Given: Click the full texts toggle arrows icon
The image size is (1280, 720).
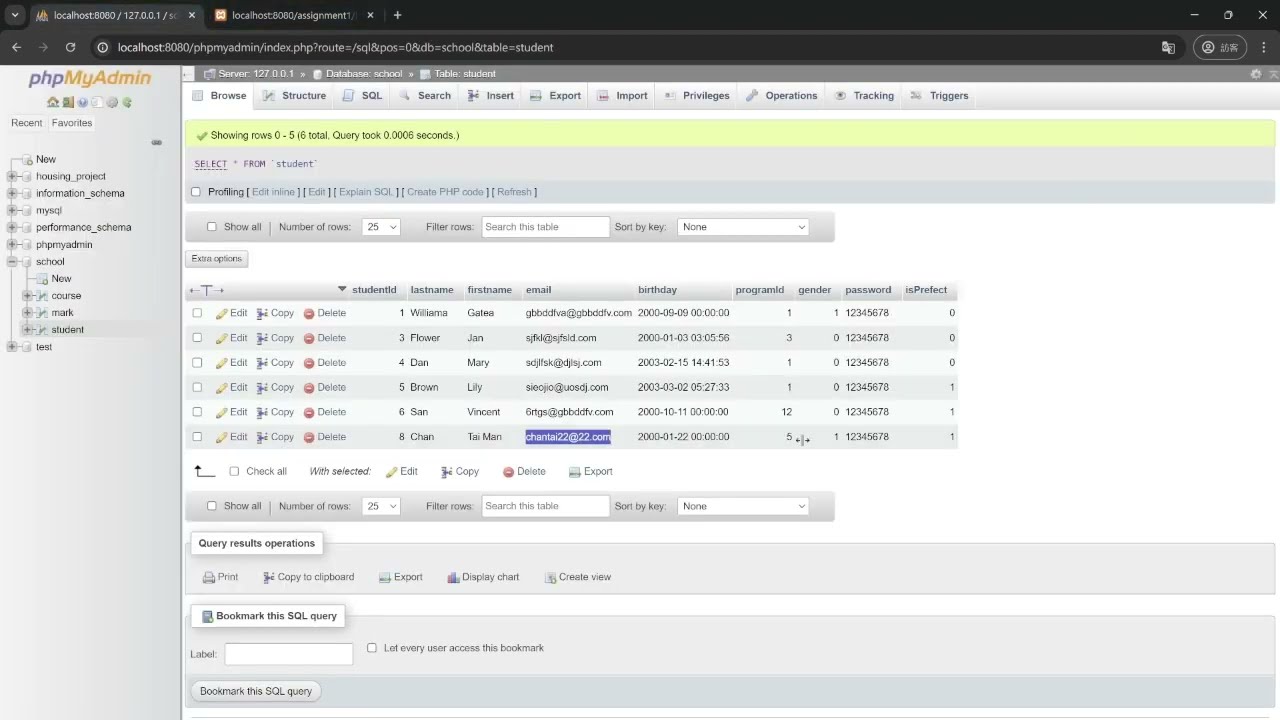Looking at the screenshot, I should (207, 290).
